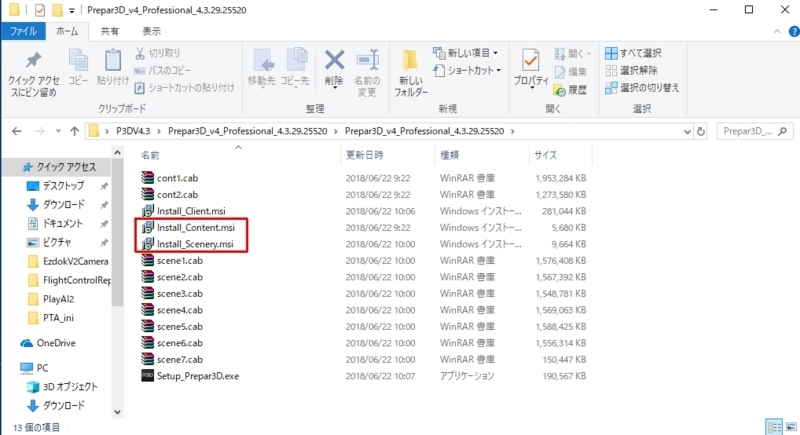Click the Delete (削除) X icon
The image size is (800, 435).
pos(334,61)
